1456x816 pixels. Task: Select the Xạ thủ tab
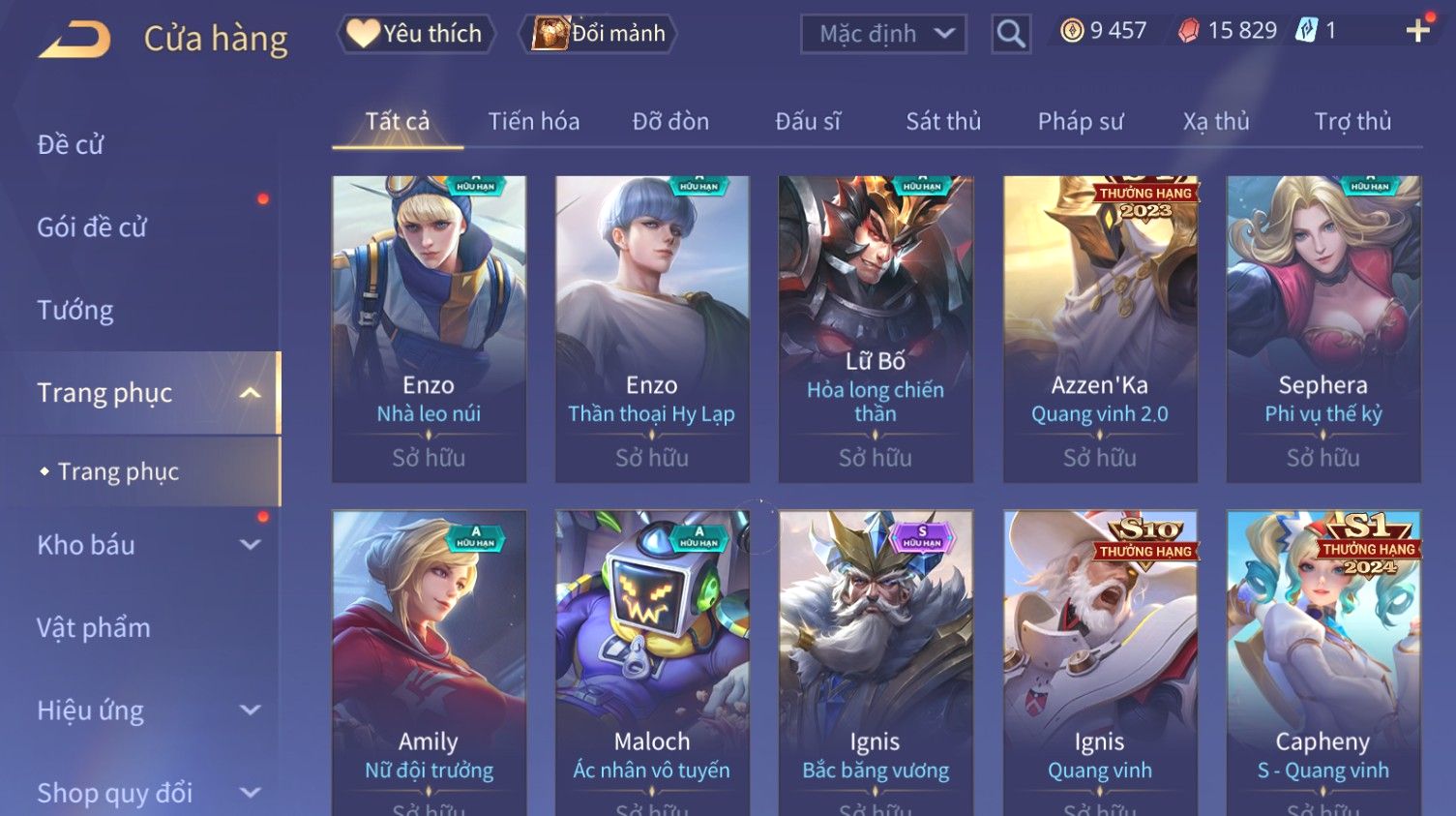tap(1216, 121)
